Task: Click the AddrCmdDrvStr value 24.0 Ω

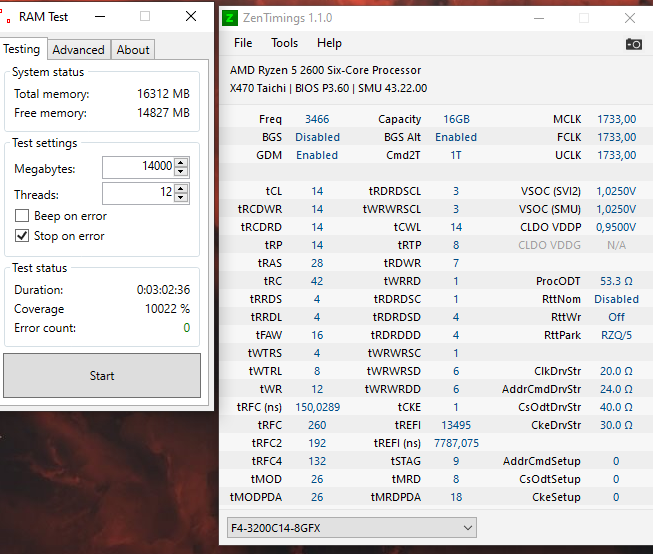Action: 616,389
